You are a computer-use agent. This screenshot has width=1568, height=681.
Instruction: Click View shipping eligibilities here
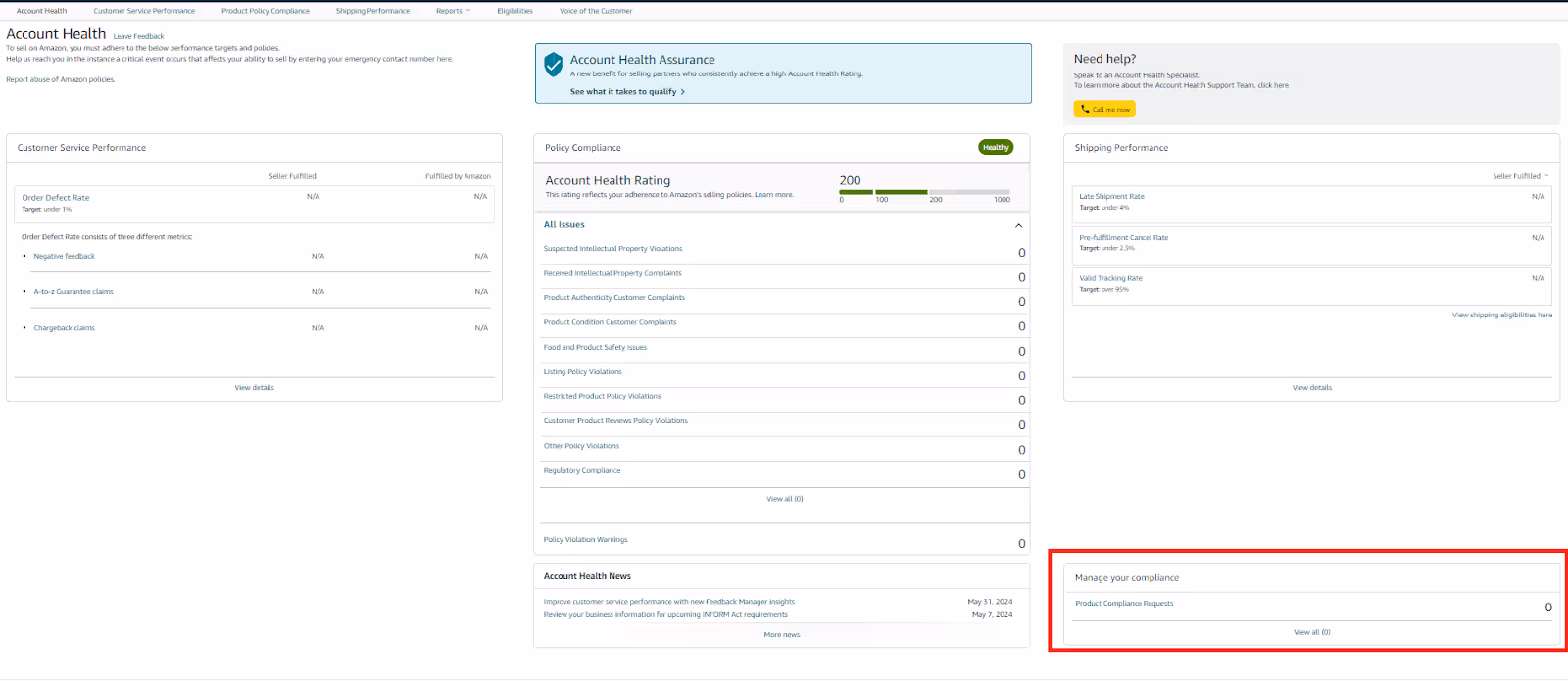coord(1502,316)
